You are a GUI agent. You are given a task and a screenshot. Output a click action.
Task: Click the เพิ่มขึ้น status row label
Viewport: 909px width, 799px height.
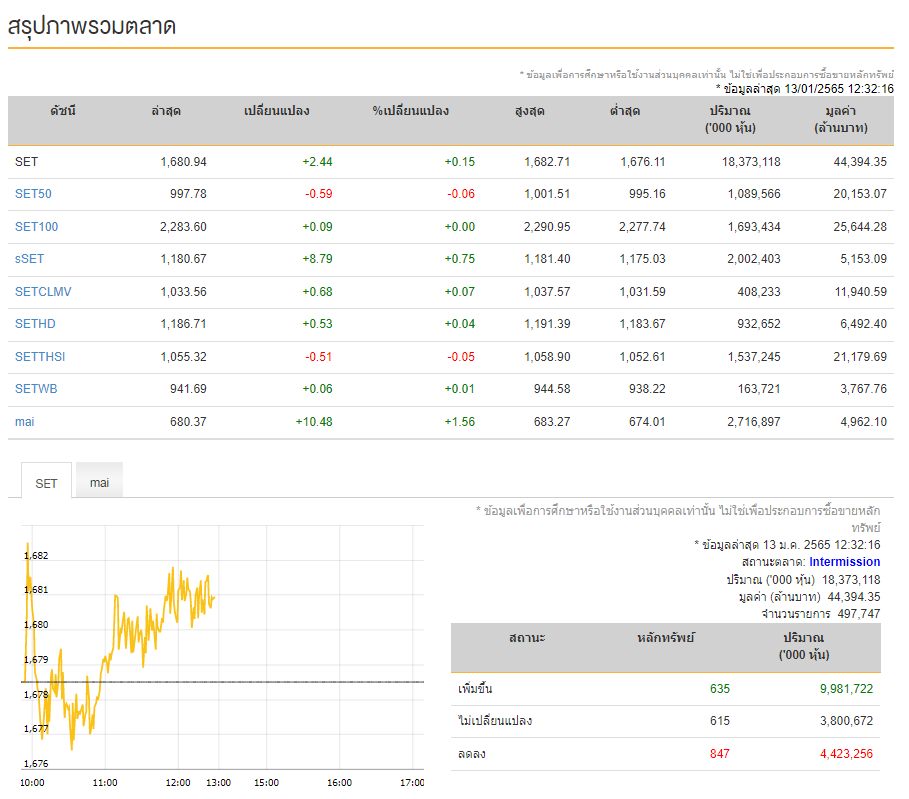[x=475, y=689]
